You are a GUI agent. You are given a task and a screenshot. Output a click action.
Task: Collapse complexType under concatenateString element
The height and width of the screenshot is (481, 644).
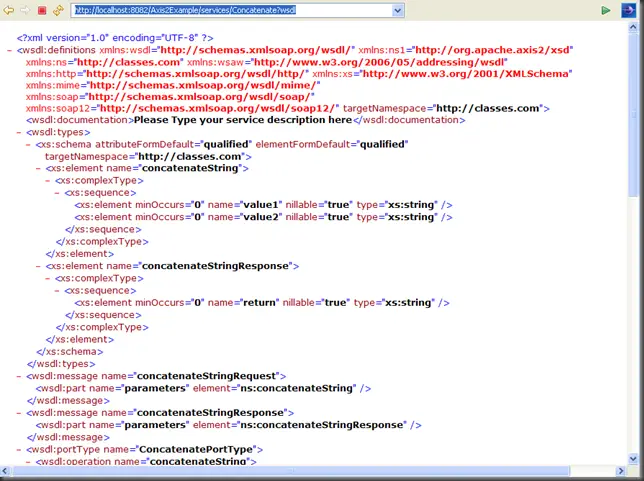coord(48,181)
